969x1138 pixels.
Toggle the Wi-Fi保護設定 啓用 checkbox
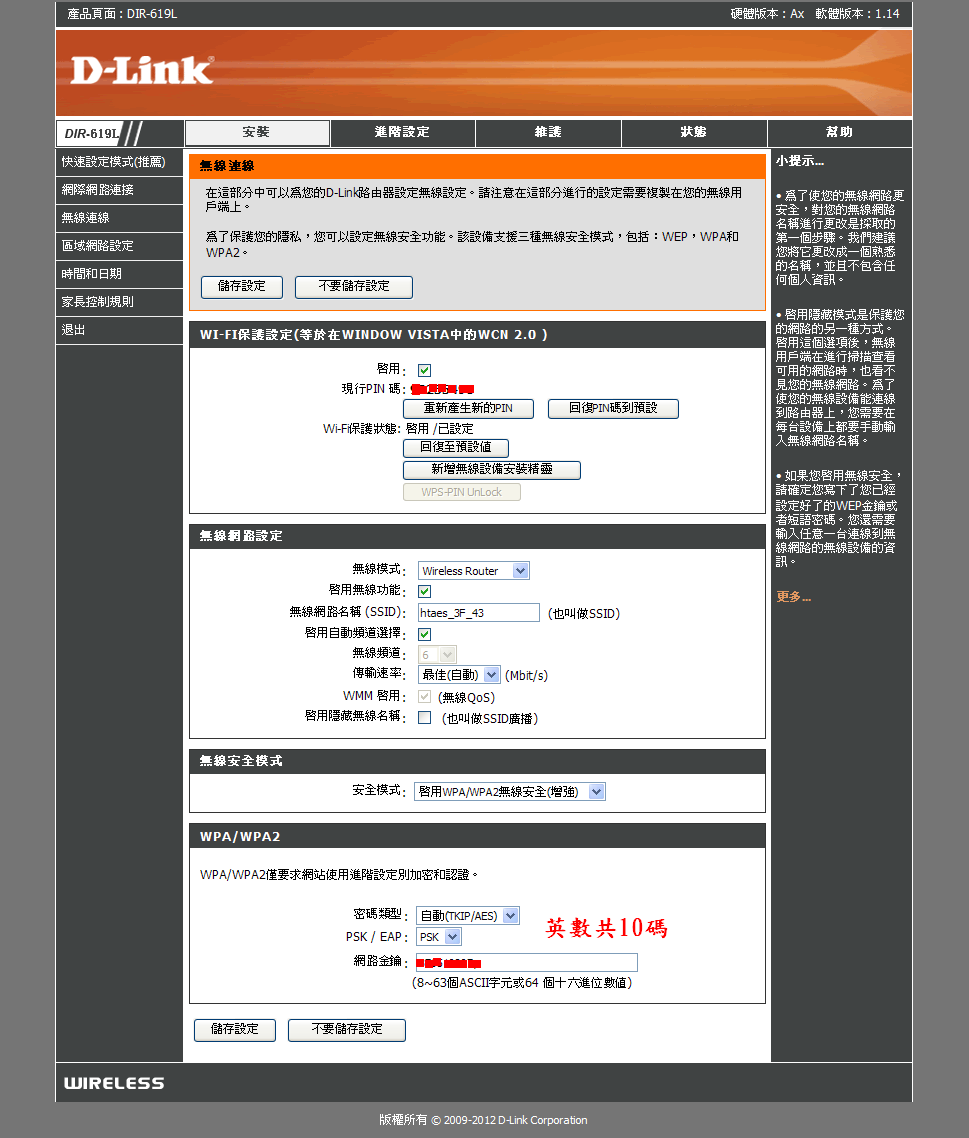coord(424,370)
